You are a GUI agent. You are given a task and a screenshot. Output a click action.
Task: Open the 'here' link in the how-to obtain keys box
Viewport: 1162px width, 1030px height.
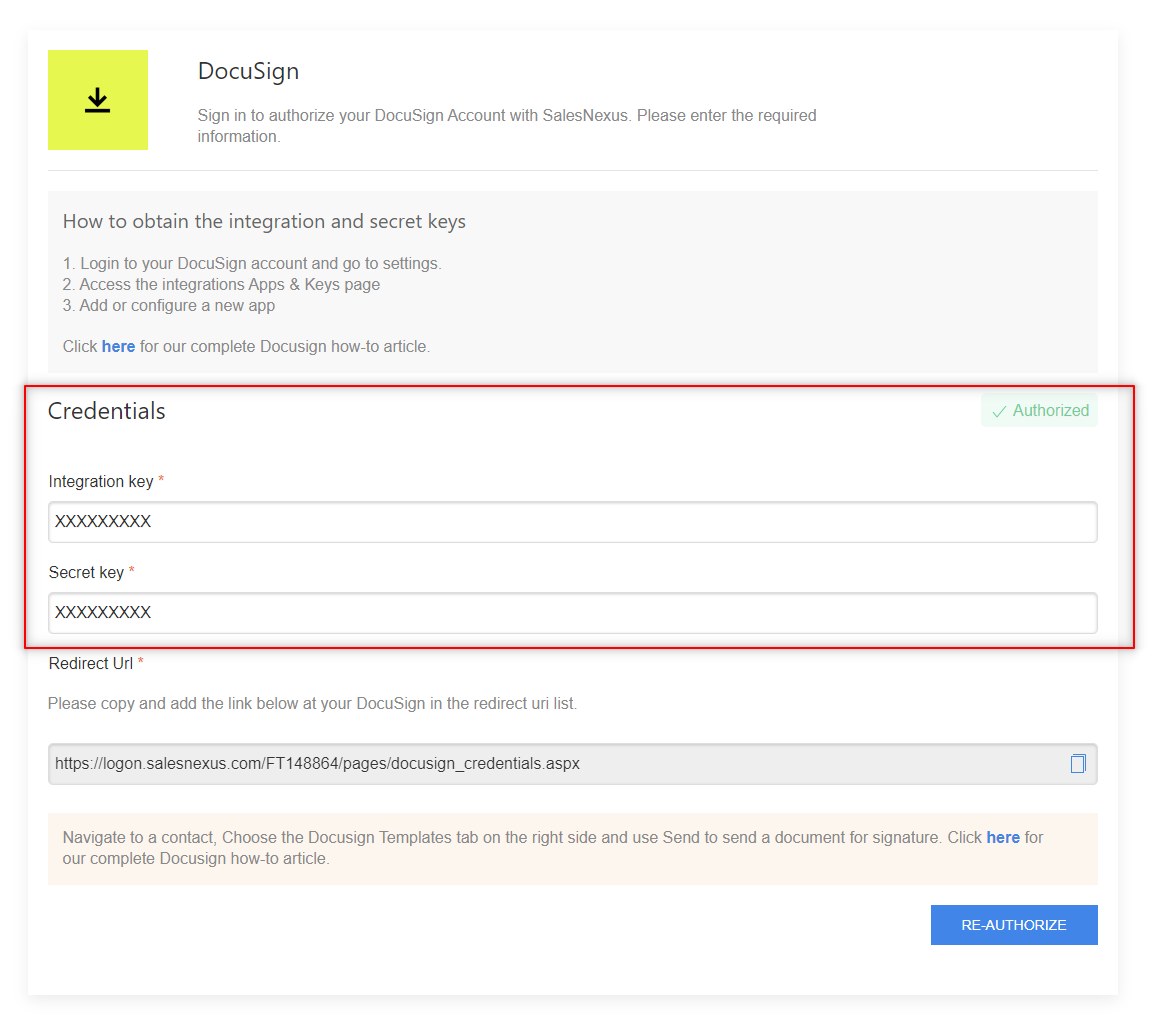[119, 347]
